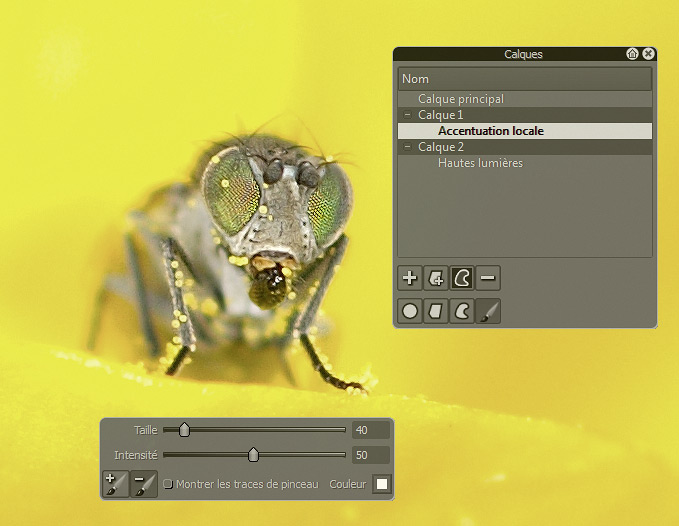The image size is (679, 526).
Task: Click the Intensité label
Action: (x=136, y=455)
